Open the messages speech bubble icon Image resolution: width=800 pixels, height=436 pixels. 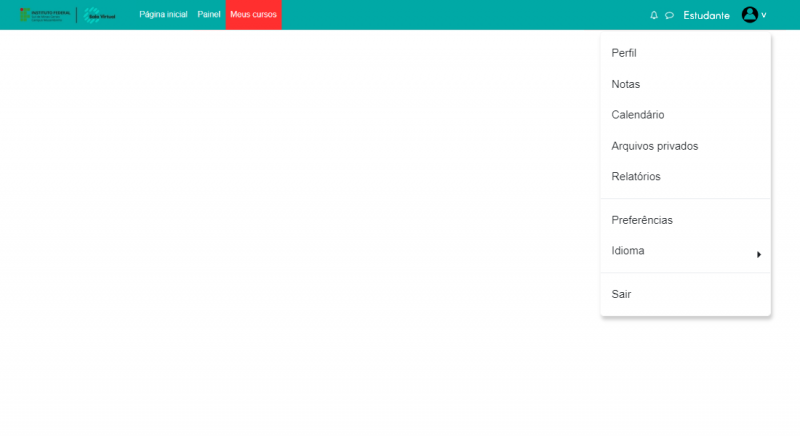point(669,15)
